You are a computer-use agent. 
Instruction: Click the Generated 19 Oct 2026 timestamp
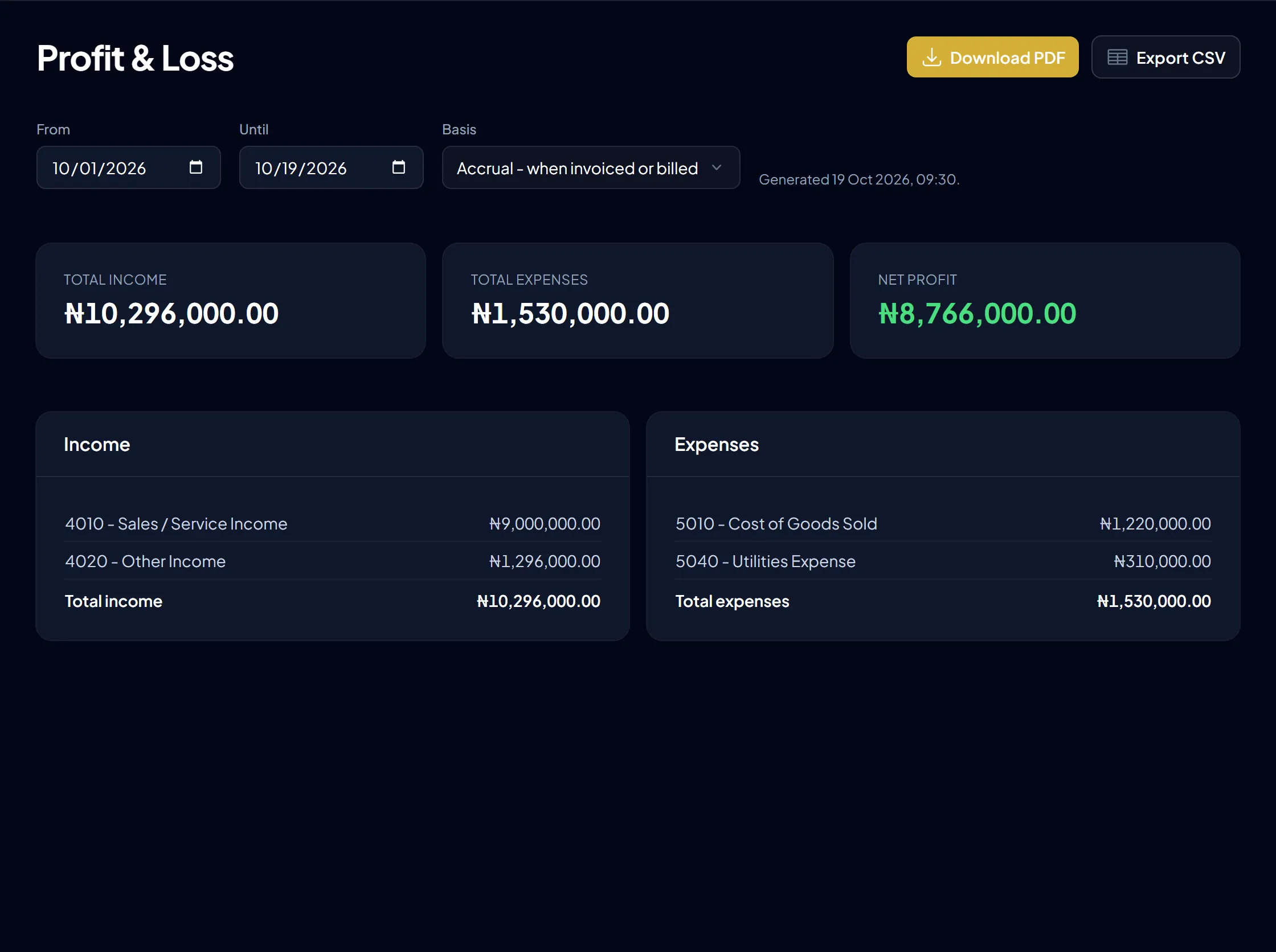[858, 179]
